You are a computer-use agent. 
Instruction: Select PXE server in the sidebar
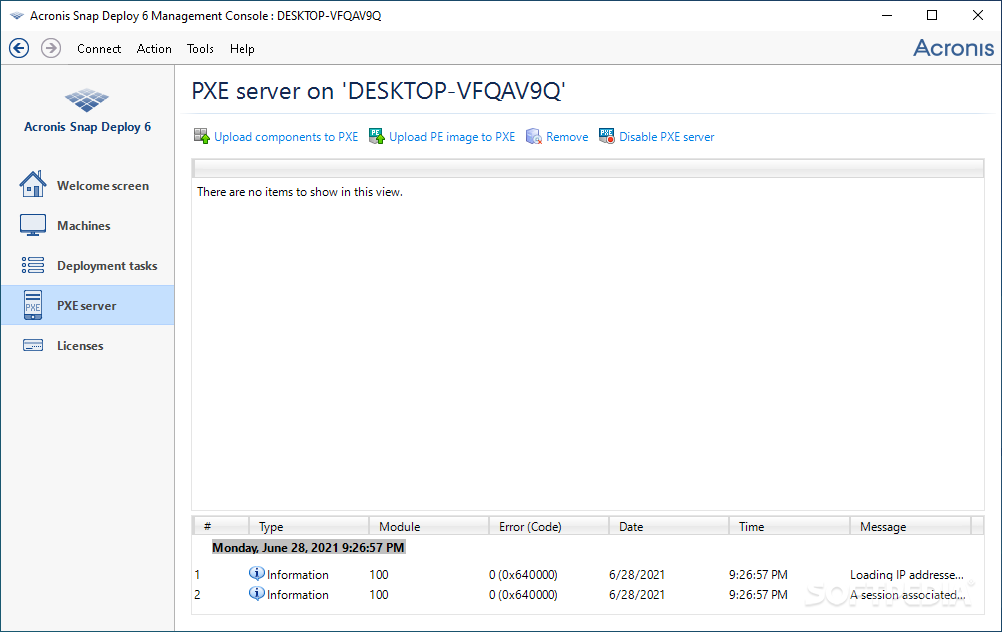click(x=87, y=306)
